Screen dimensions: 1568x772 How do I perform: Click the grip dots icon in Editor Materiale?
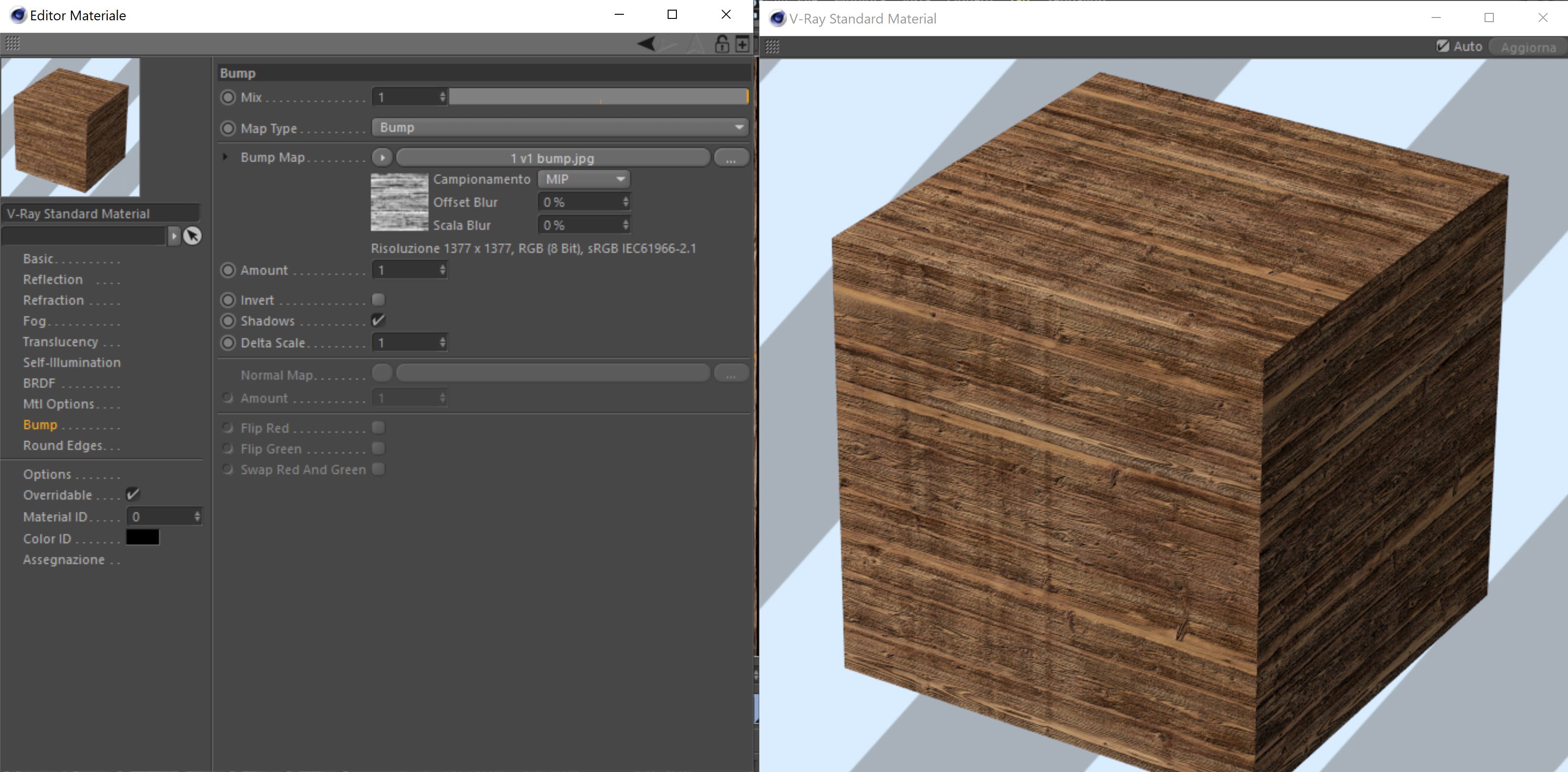pyautogui.click(x=13, y=43)
